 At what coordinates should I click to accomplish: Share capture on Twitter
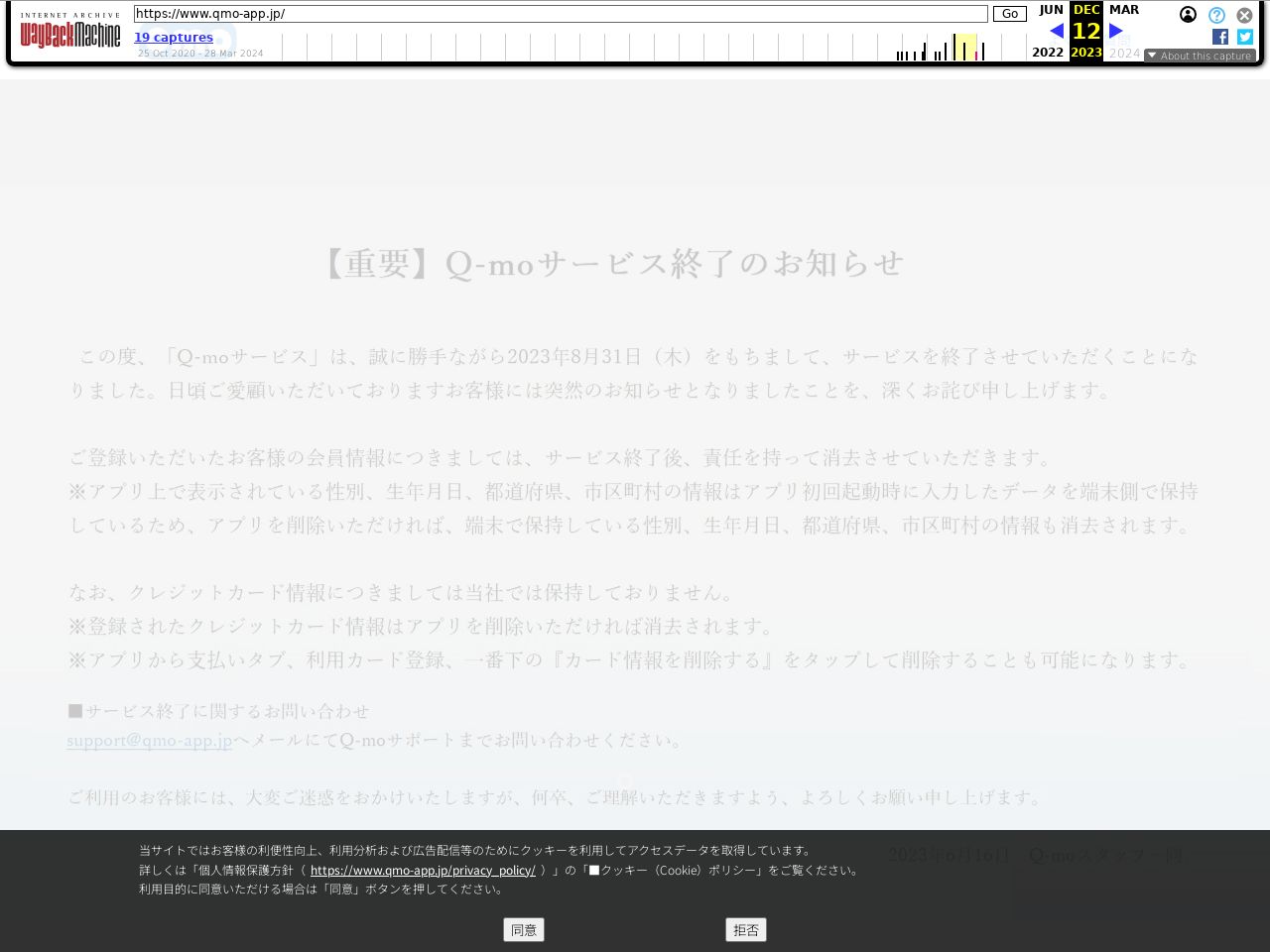[x=1245, y=37]
